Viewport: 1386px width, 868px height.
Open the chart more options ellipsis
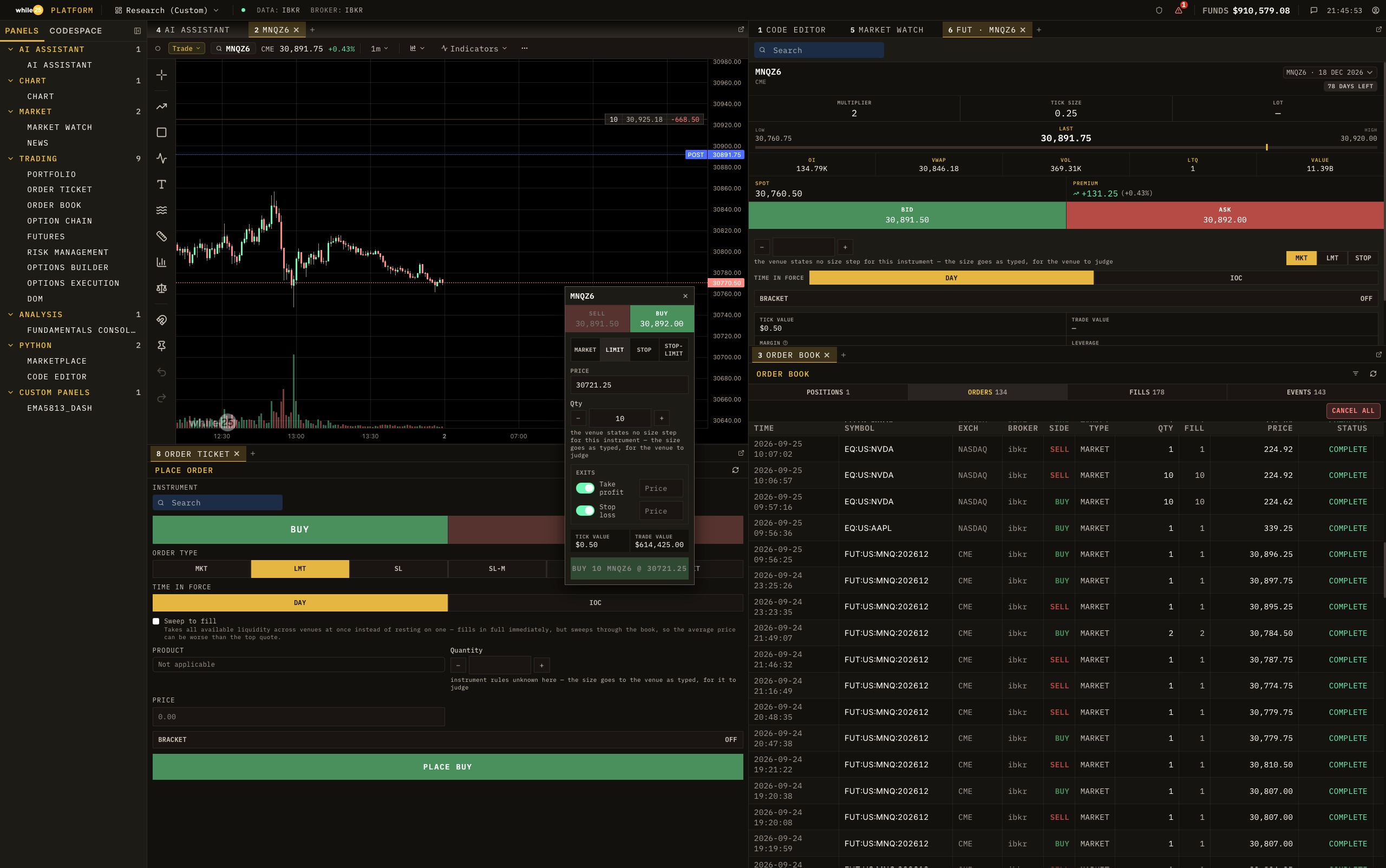tap(525, 49)
